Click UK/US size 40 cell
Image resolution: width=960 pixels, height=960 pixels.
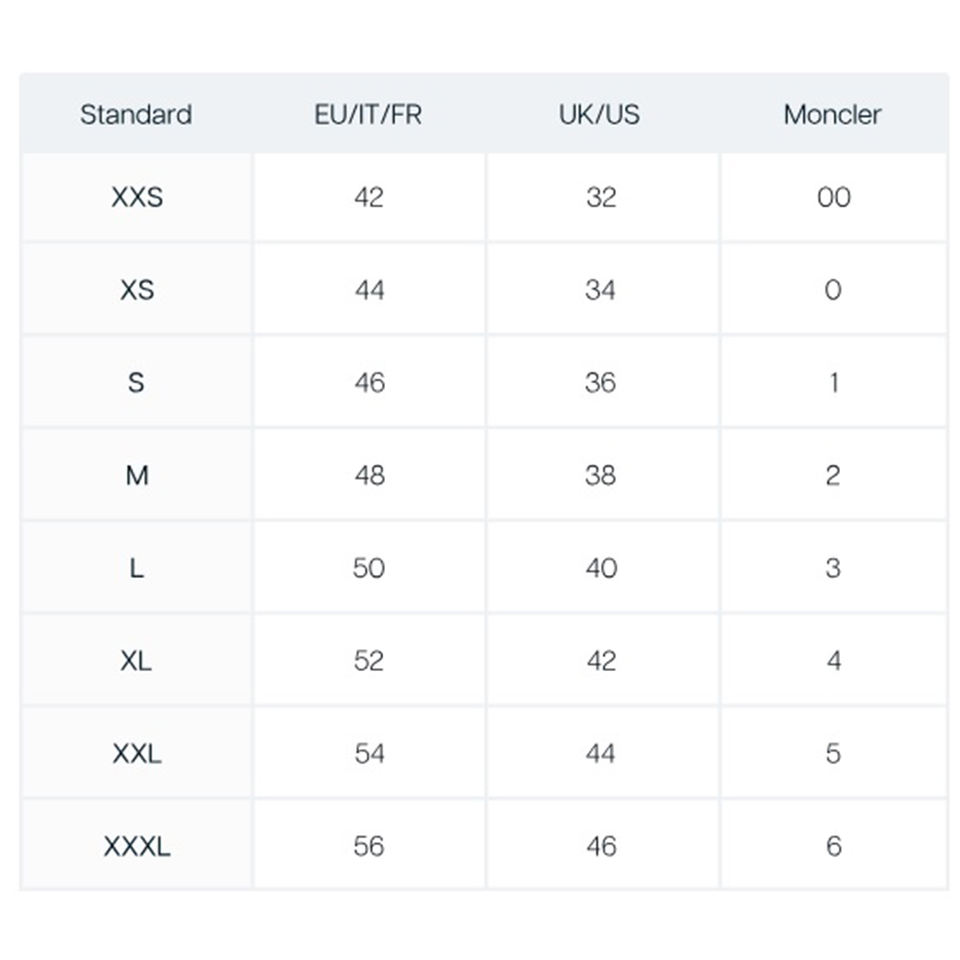pos(601,568)
